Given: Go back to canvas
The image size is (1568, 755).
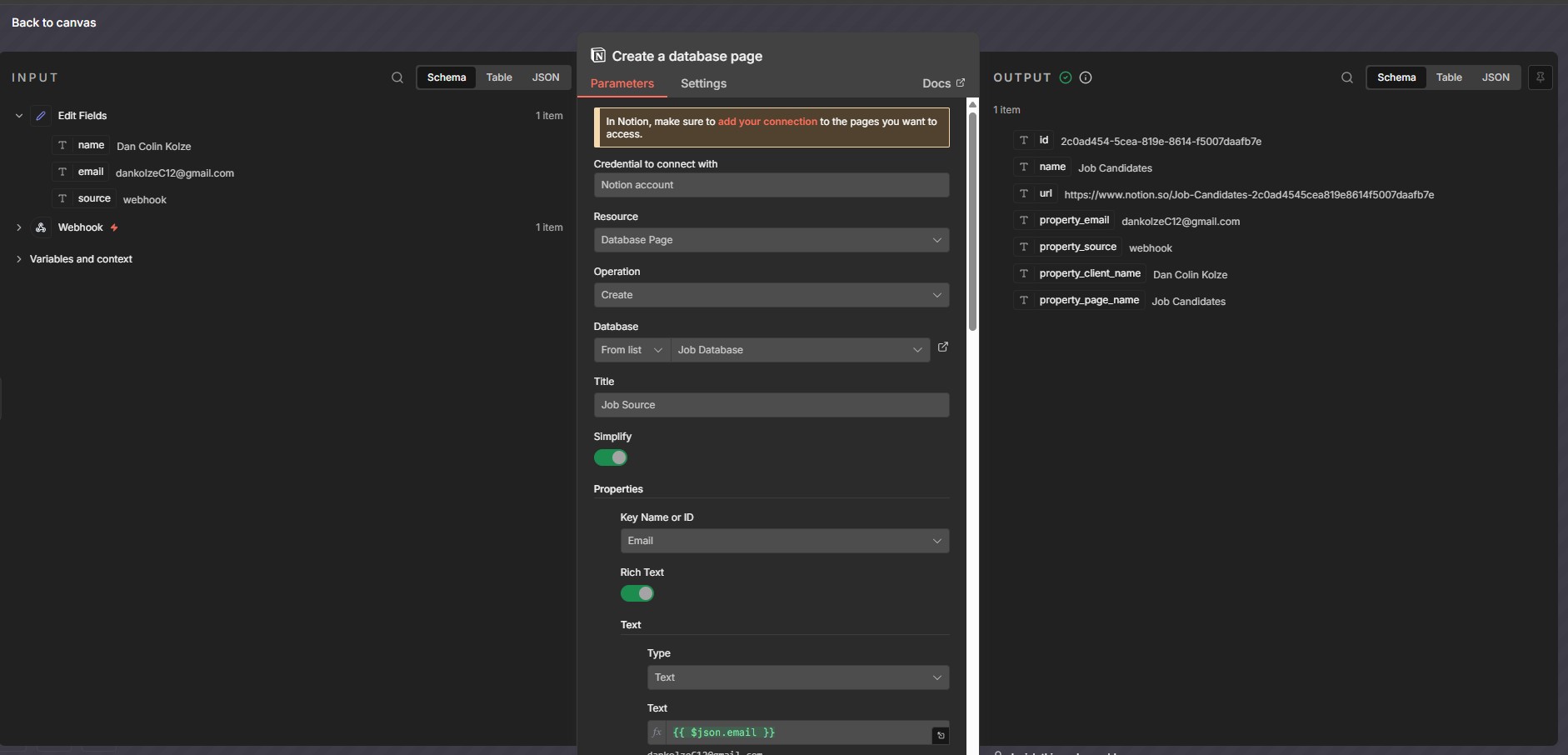Looking at the screenshot, I should (x=54, y=22).
